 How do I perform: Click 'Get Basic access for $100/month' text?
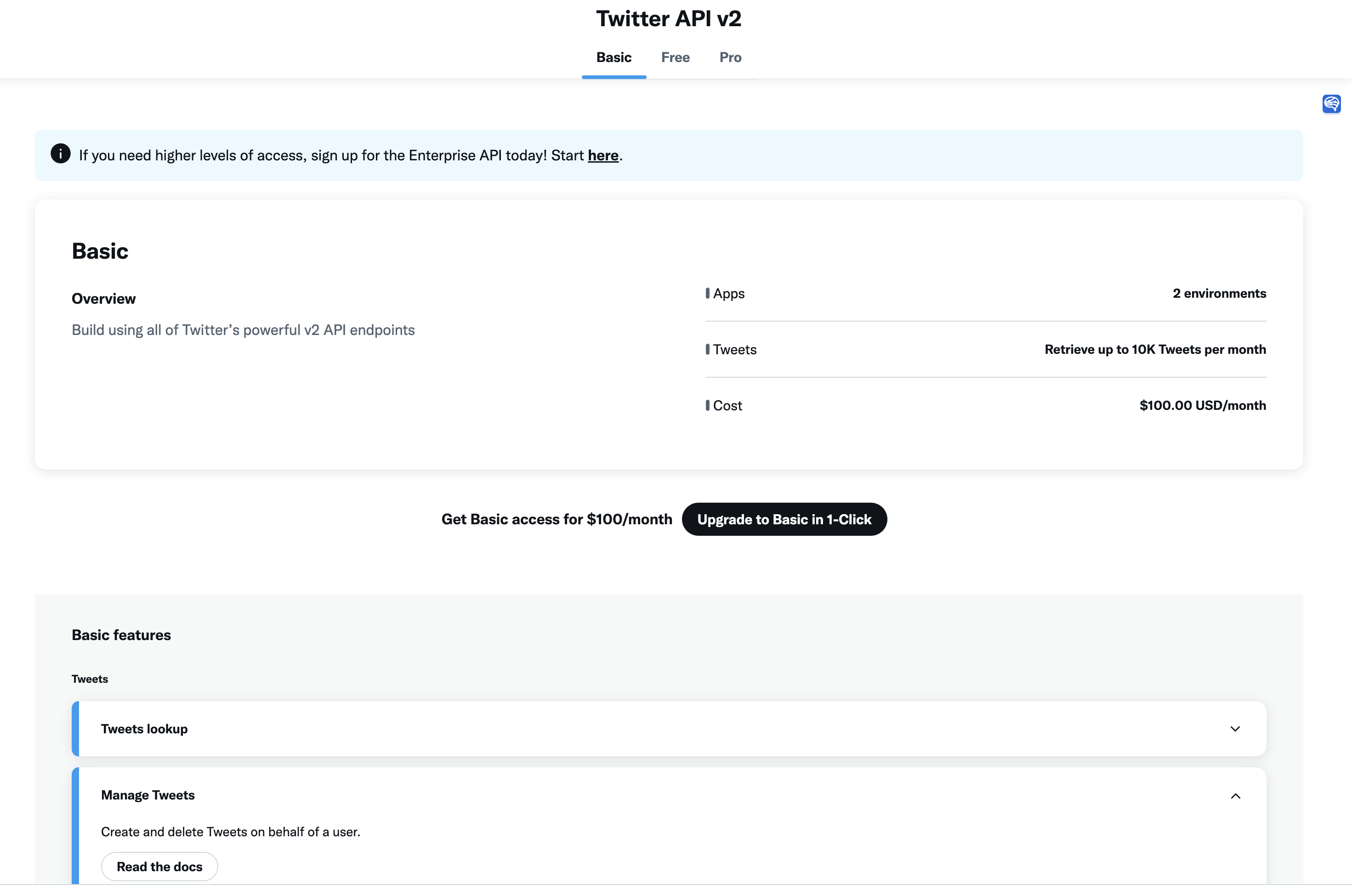(x=557, y=519)
